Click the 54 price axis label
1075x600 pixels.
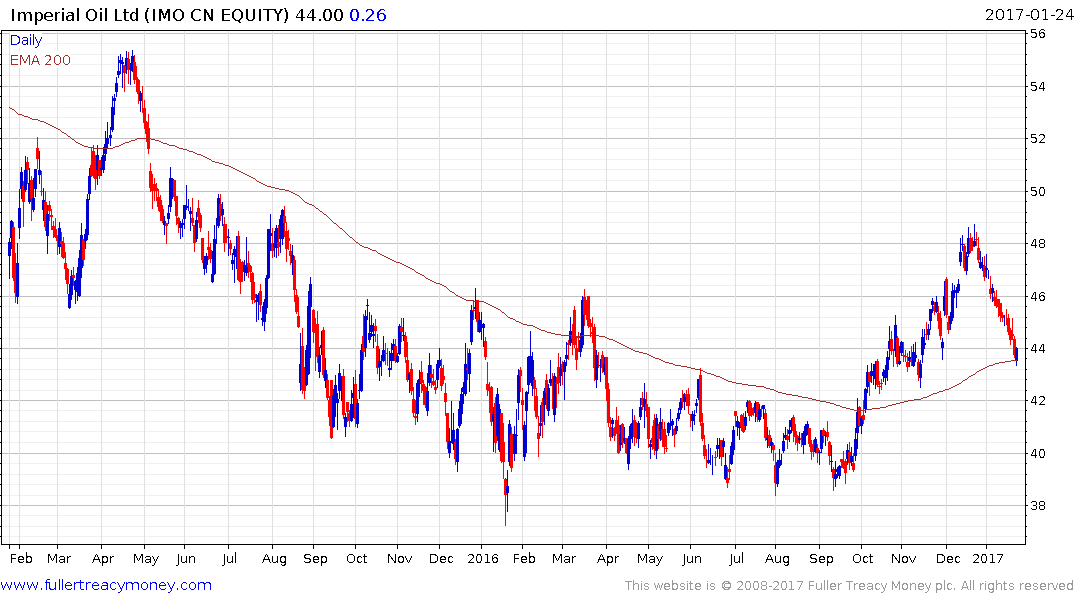1038,86
